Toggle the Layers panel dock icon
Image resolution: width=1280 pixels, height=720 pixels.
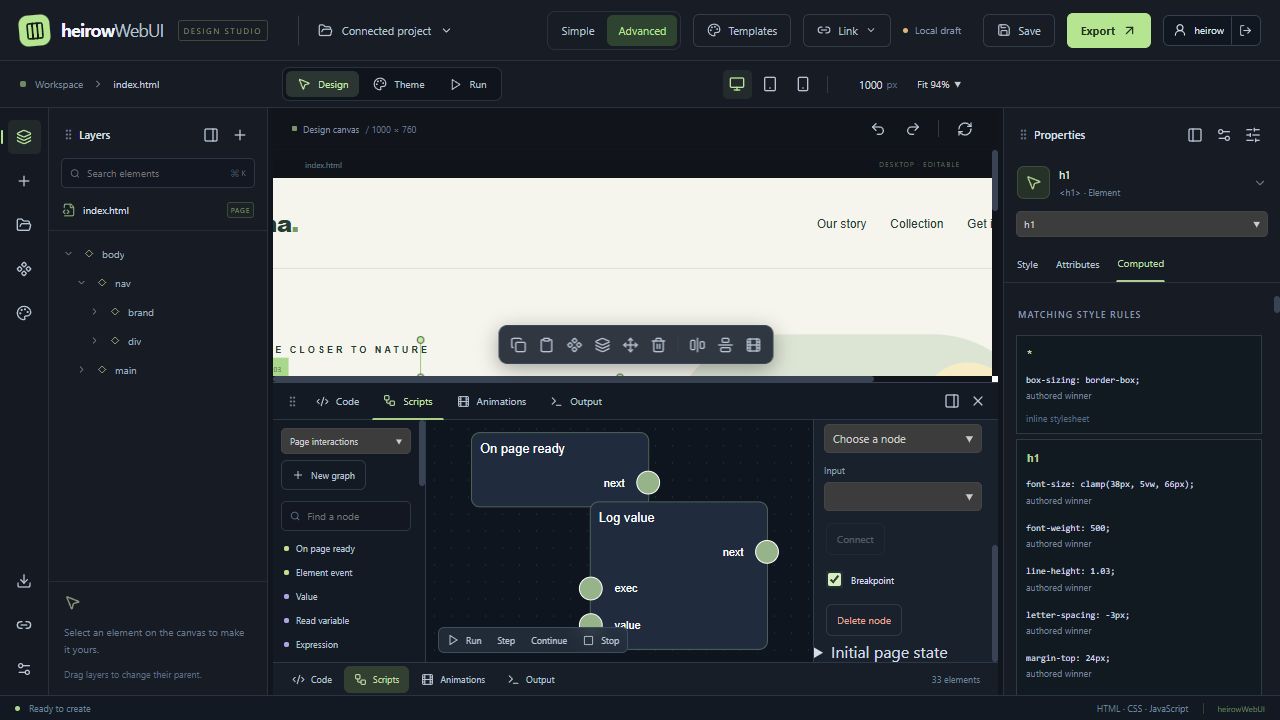pos(211,135)
